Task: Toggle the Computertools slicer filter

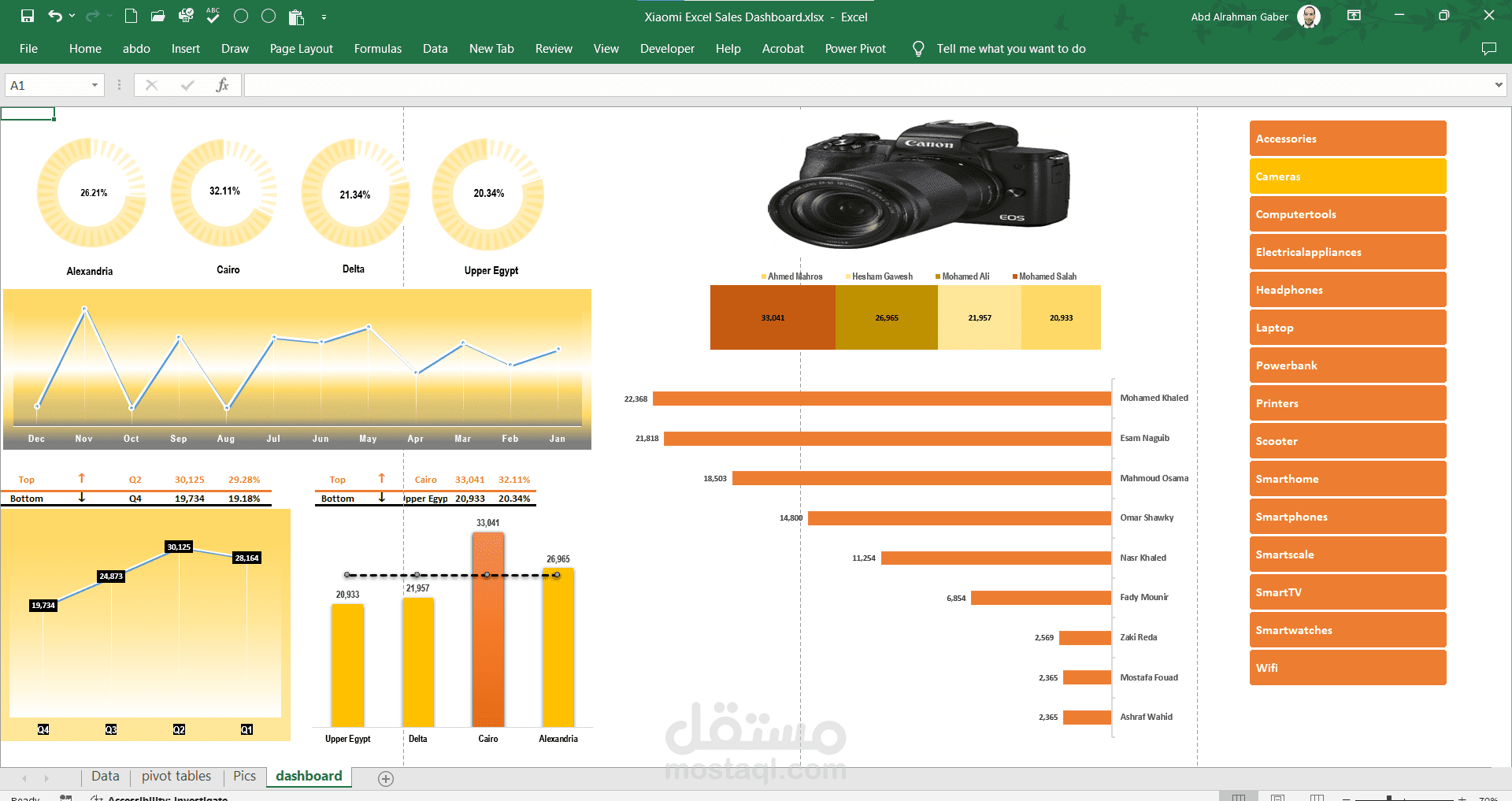Action: 1347,214
